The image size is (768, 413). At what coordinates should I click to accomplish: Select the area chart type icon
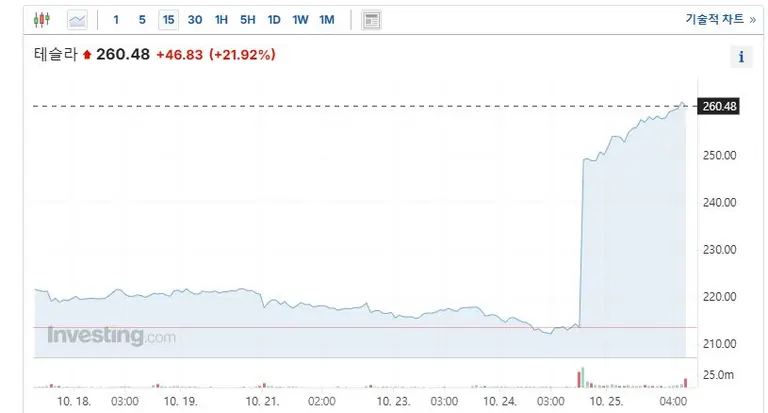point(77,20)
